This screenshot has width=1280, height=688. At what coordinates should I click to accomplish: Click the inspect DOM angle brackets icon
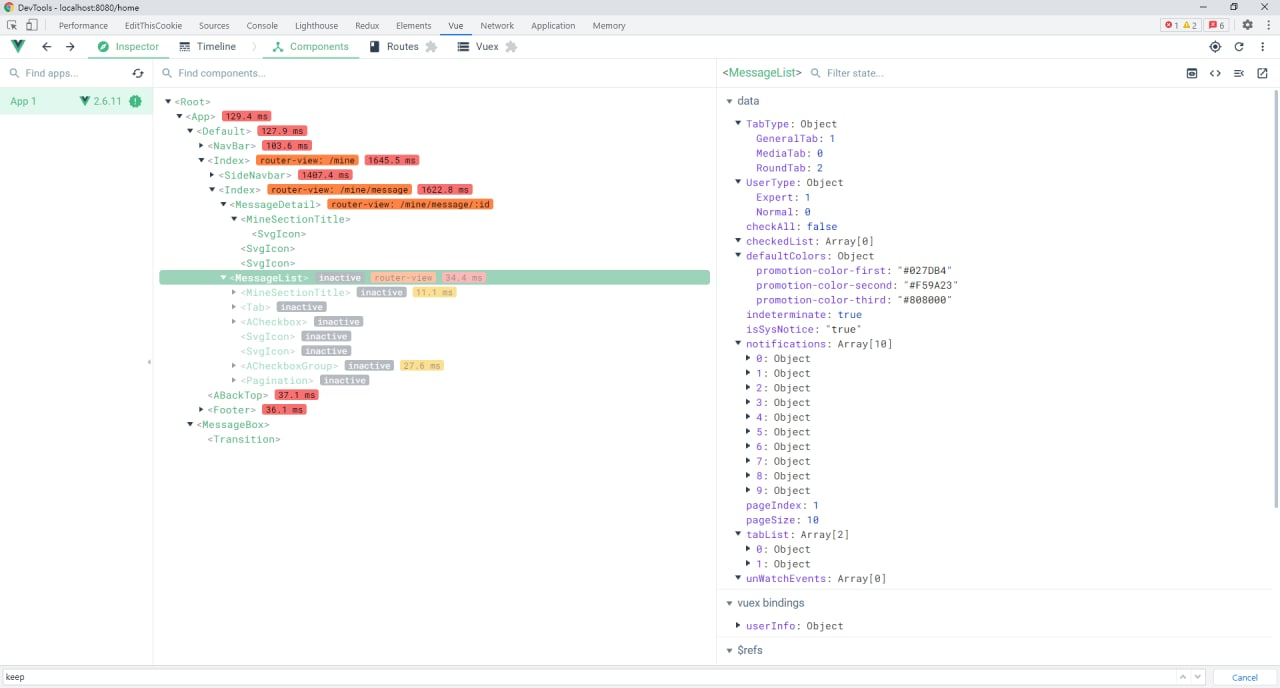click(1215, 73)
